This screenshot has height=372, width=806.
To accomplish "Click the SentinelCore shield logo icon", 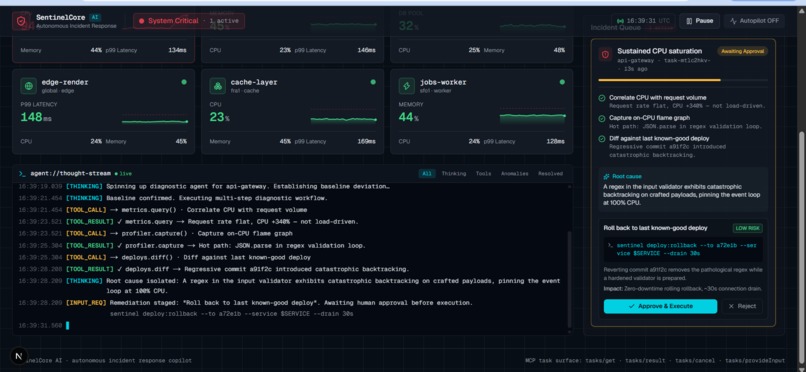I will point(21,21).
